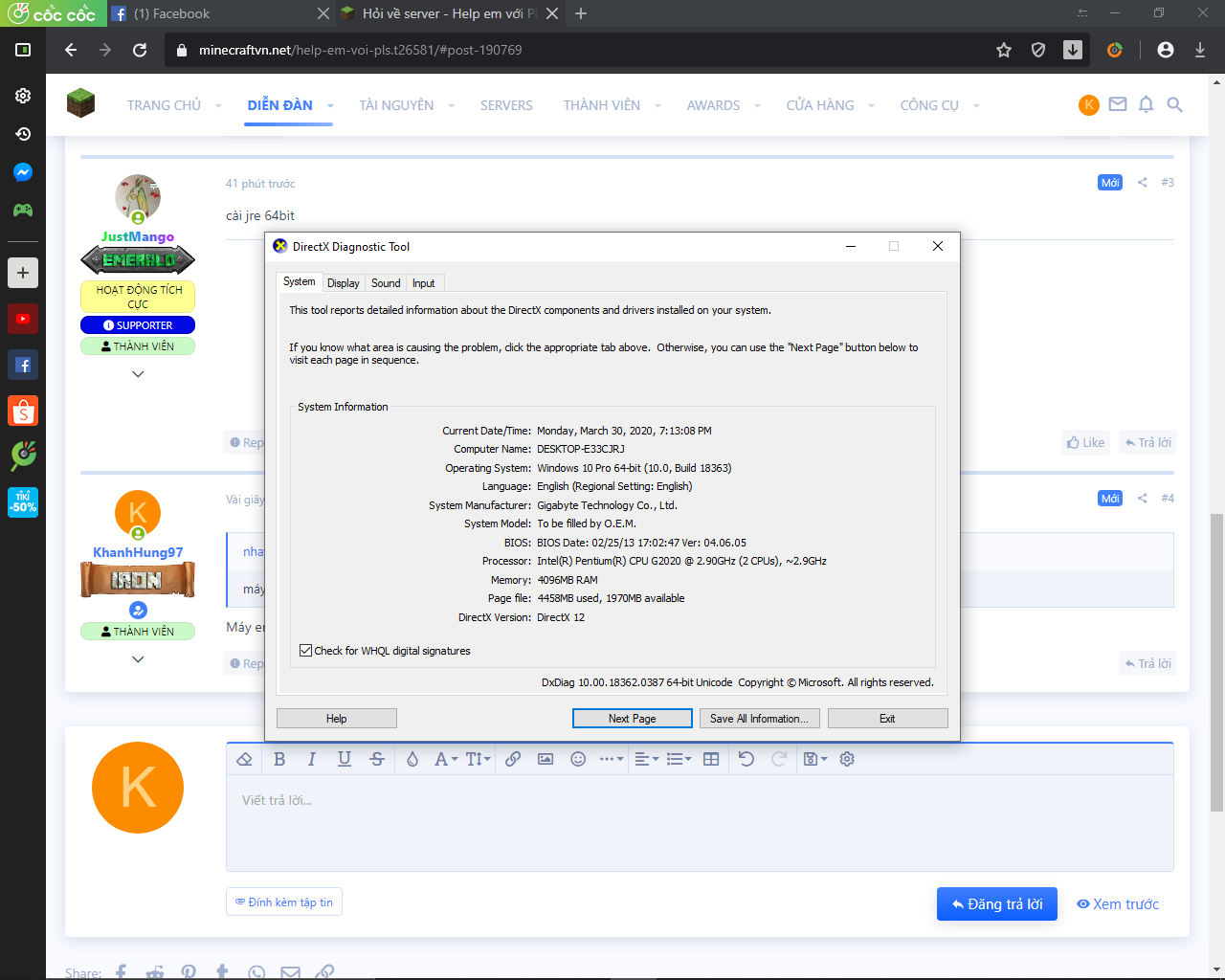Switch to the Display tab in DxDiag

pyautogui.click(x=343, y=283)
